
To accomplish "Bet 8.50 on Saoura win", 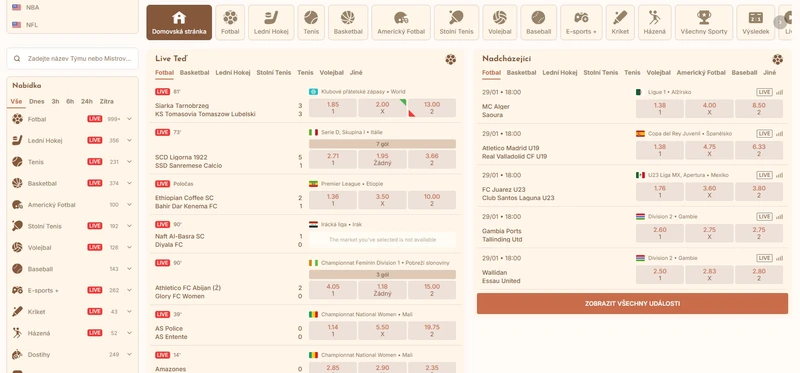I will [759, 109].
